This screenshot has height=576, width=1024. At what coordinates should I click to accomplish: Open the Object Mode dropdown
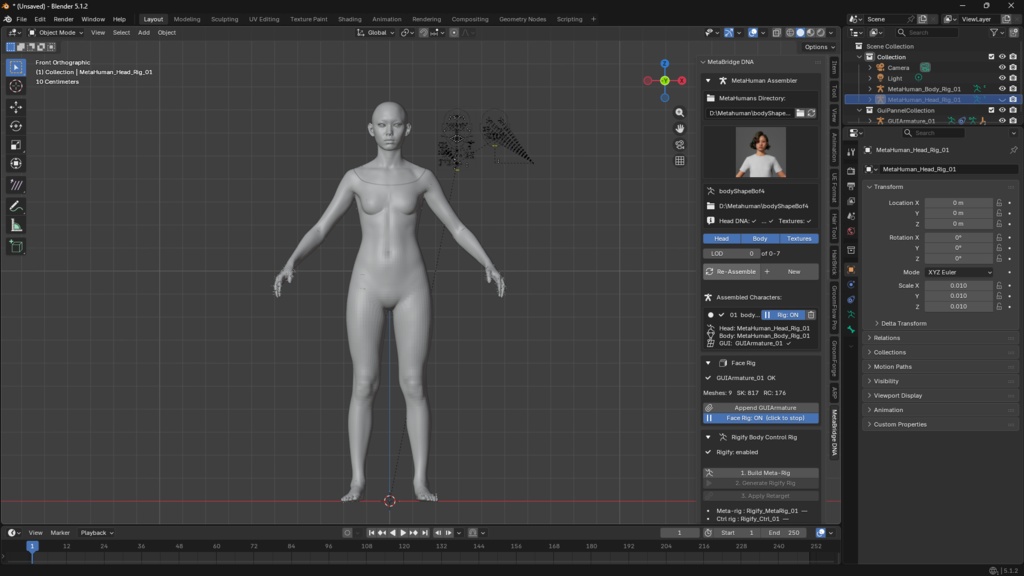click(56, 33)
